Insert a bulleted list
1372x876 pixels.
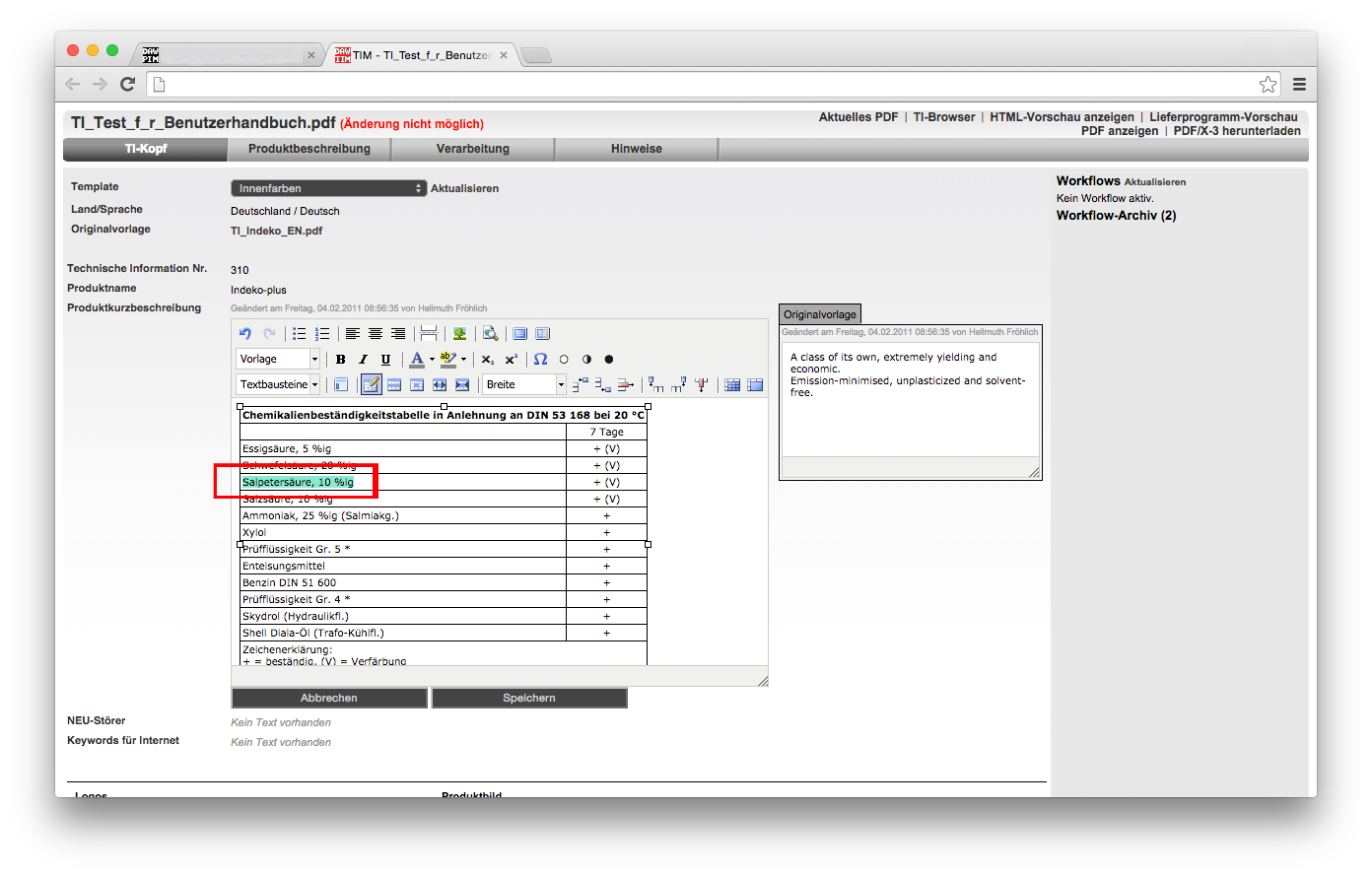click(x=300, y=334)
